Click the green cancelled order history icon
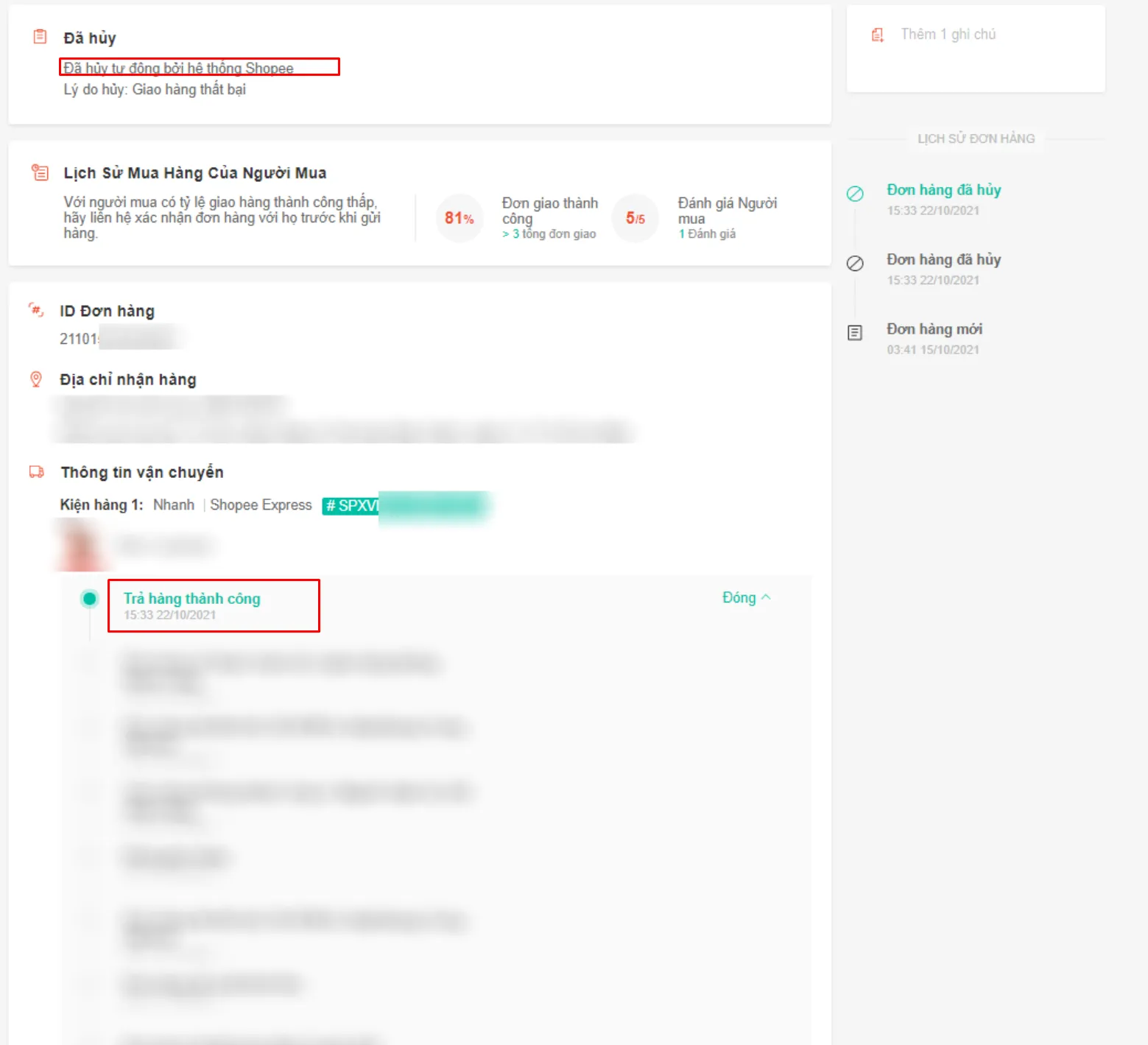Viewport: 1148px width, 1045px height. point(855,194)
